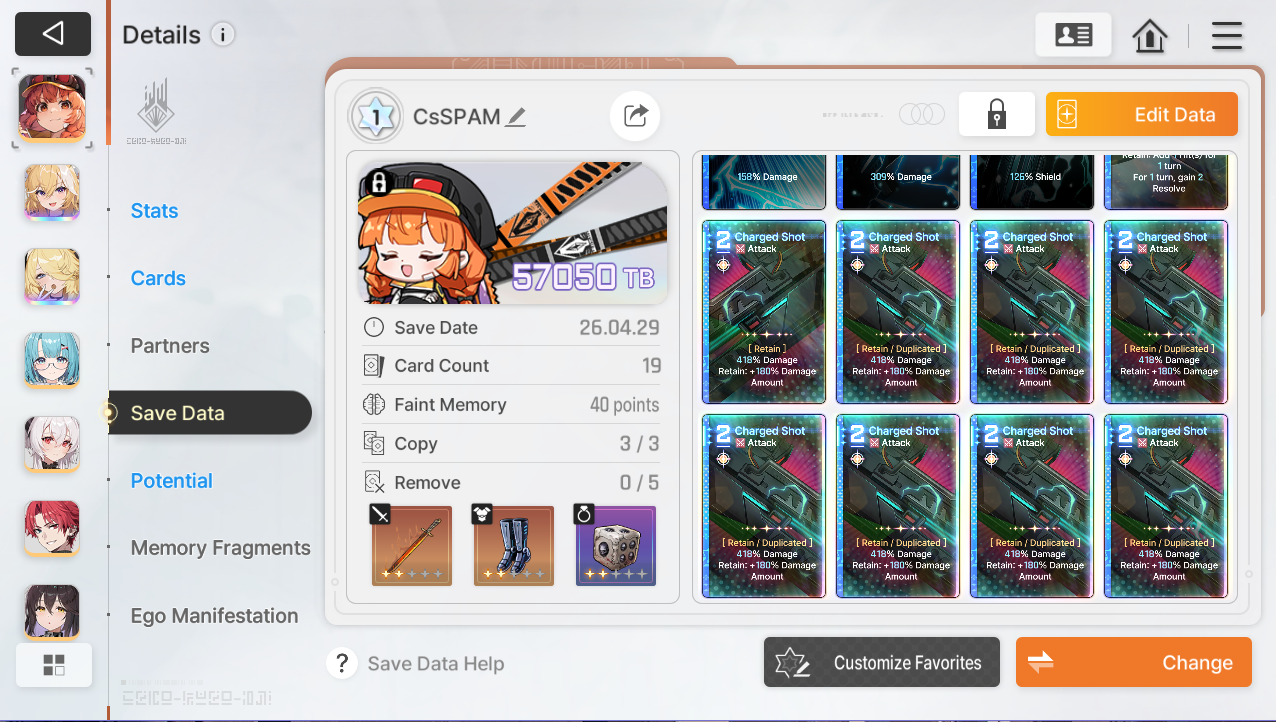Select the Charged Shot card marked only Retain
This screenshot has width=1276, height=722.
coord(766,314)
